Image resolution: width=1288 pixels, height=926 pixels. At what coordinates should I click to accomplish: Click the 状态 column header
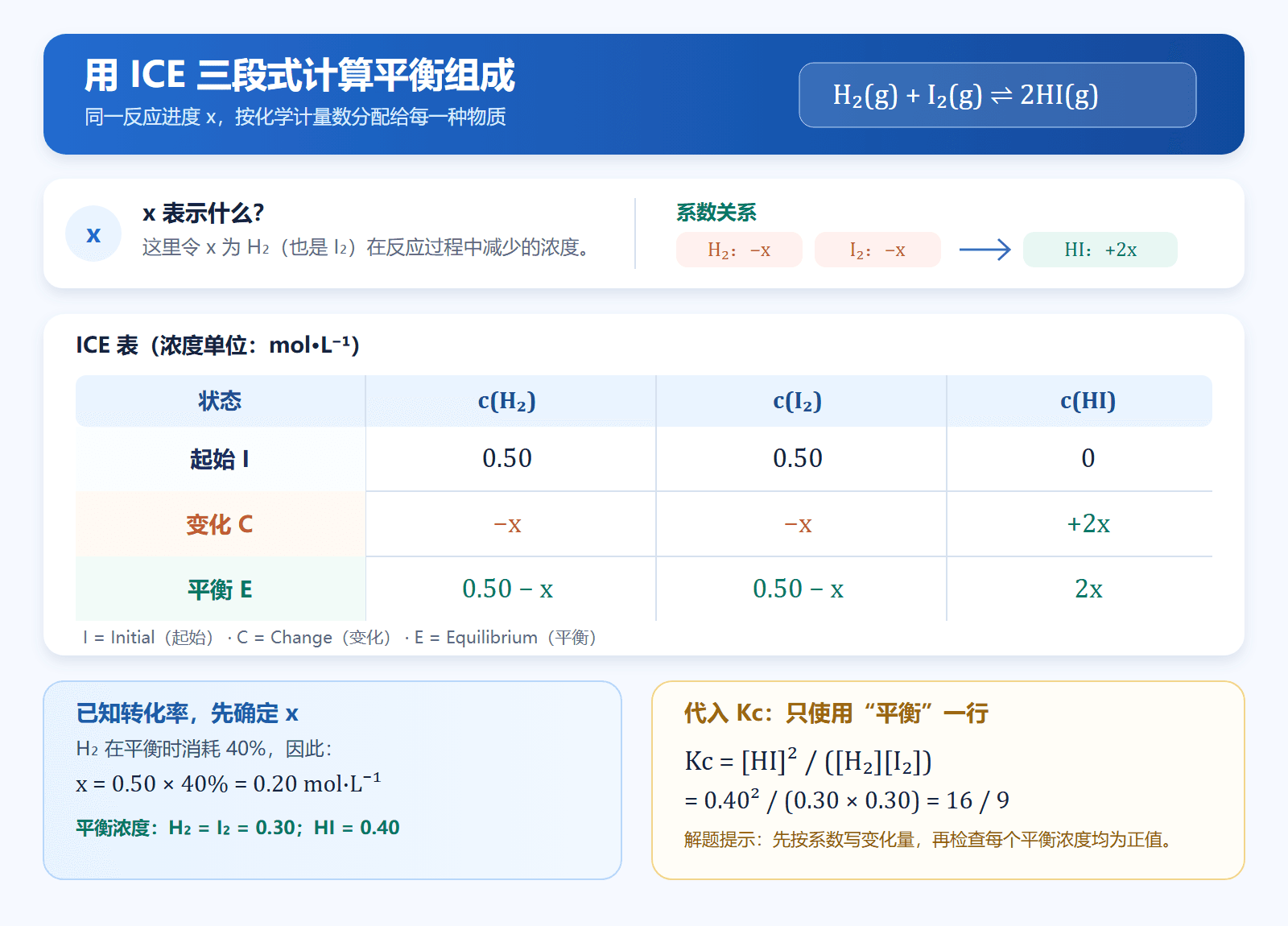tap(221, 401)
